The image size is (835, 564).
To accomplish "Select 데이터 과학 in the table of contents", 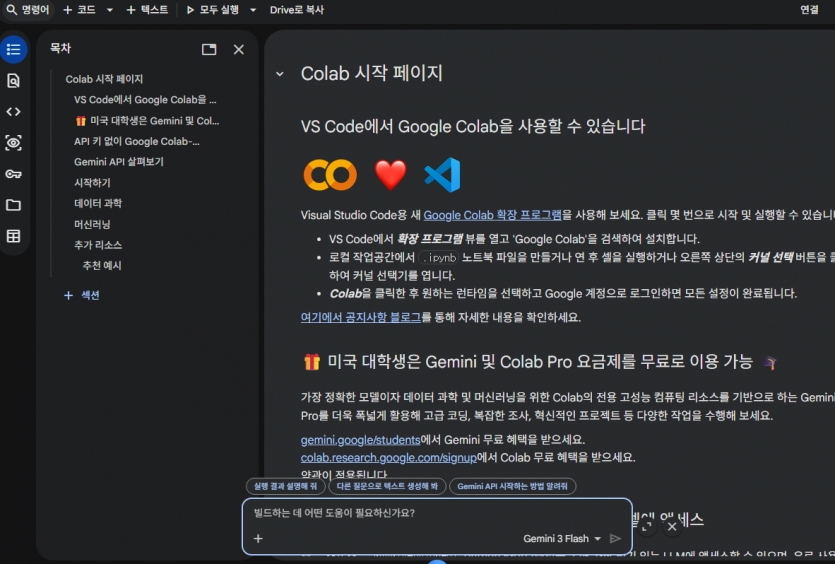I will click(98, 203).
